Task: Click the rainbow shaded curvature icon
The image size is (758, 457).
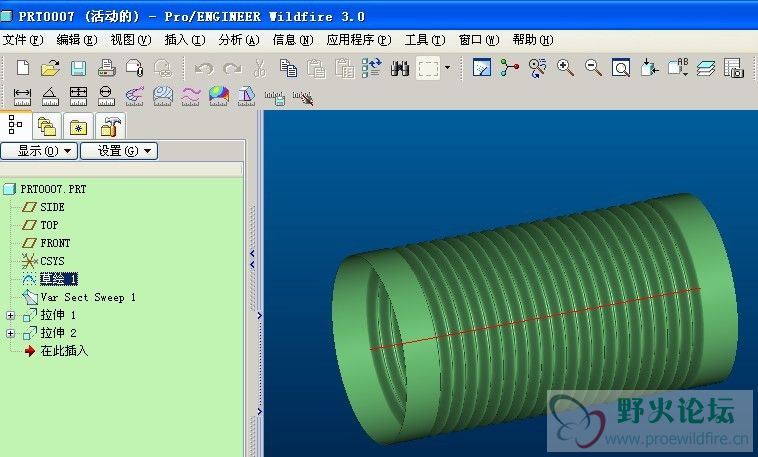Action: [219, 96]
